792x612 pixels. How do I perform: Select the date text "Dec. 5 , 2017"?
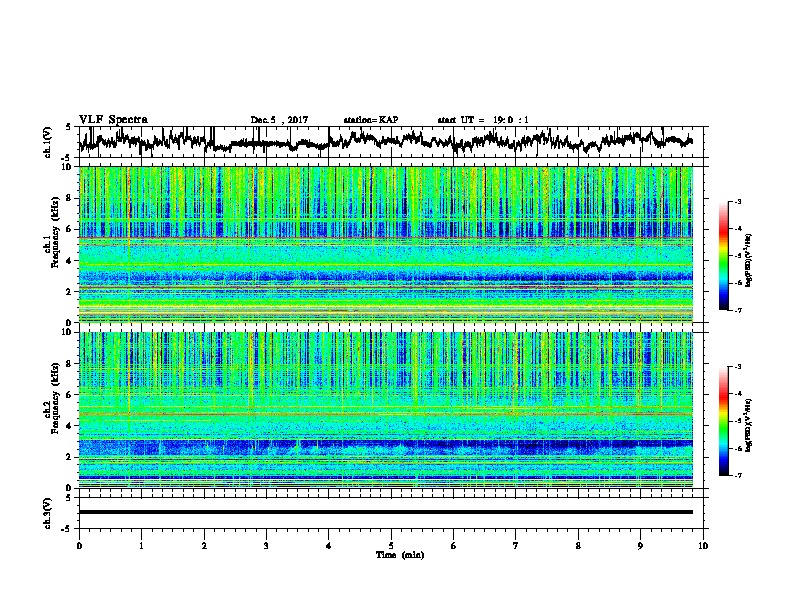[279, 120]
